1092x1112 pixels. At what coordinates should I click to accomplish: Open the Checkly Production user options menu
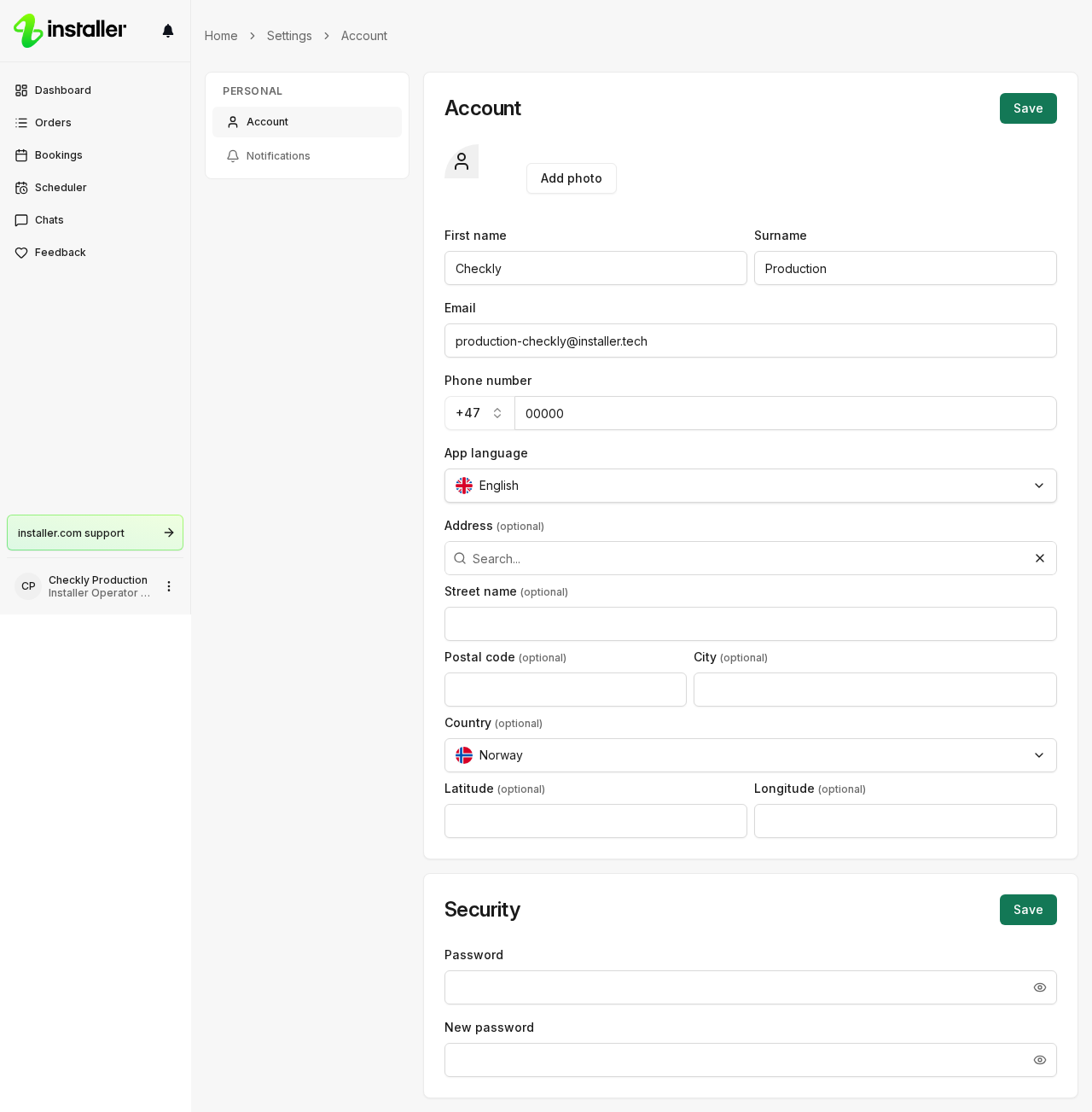pyautogui.click(x=169, y=586)
